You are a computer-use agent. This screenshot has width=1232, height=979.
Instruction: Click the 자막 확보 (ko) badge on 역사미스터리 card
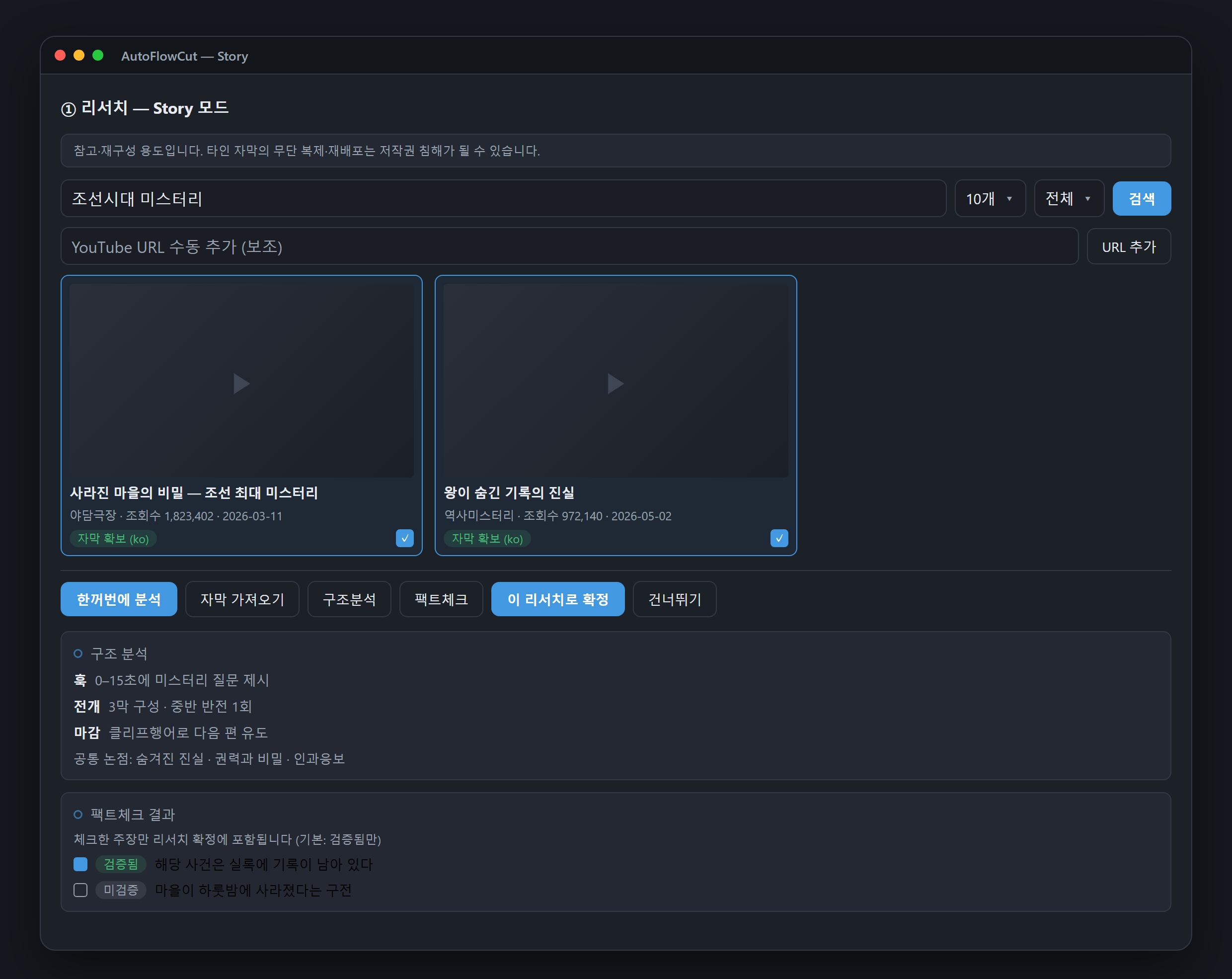487,538
